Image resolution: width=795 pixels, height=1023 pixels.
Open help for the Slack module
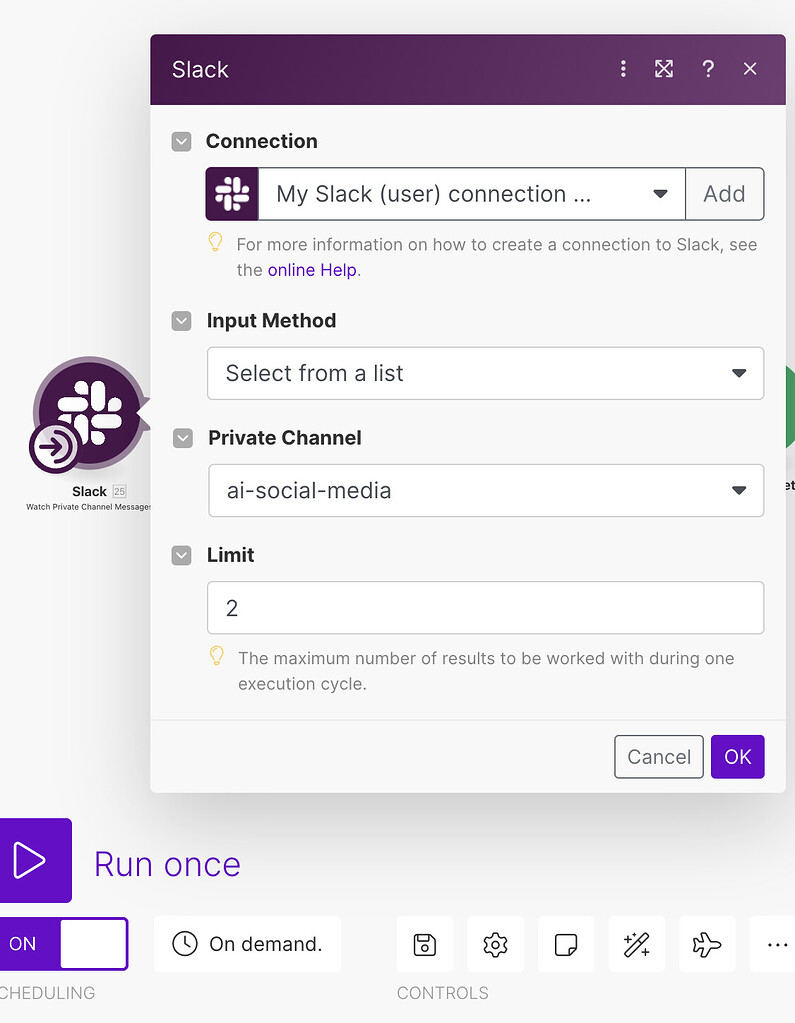point(708,69)
